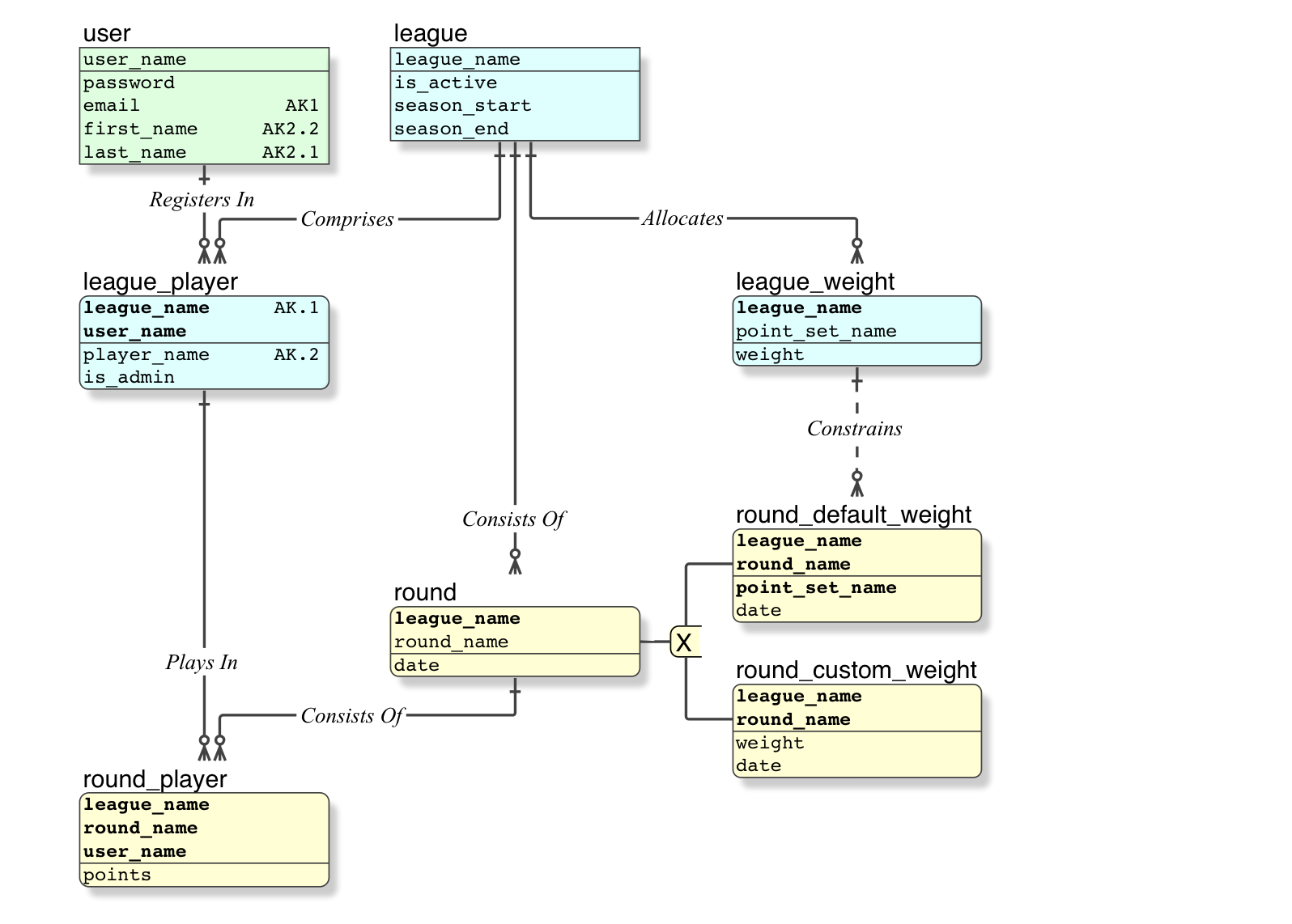Screen dimensions: 1292x924
Task: Select the Registers In relationship label
Action: click(202, 200)
